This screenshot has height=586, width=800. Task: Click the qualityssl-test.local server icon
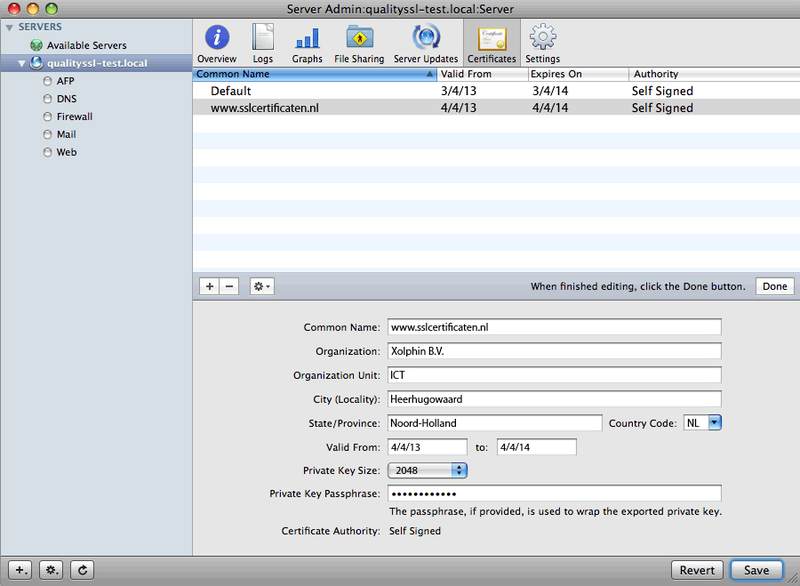point(36,63)
